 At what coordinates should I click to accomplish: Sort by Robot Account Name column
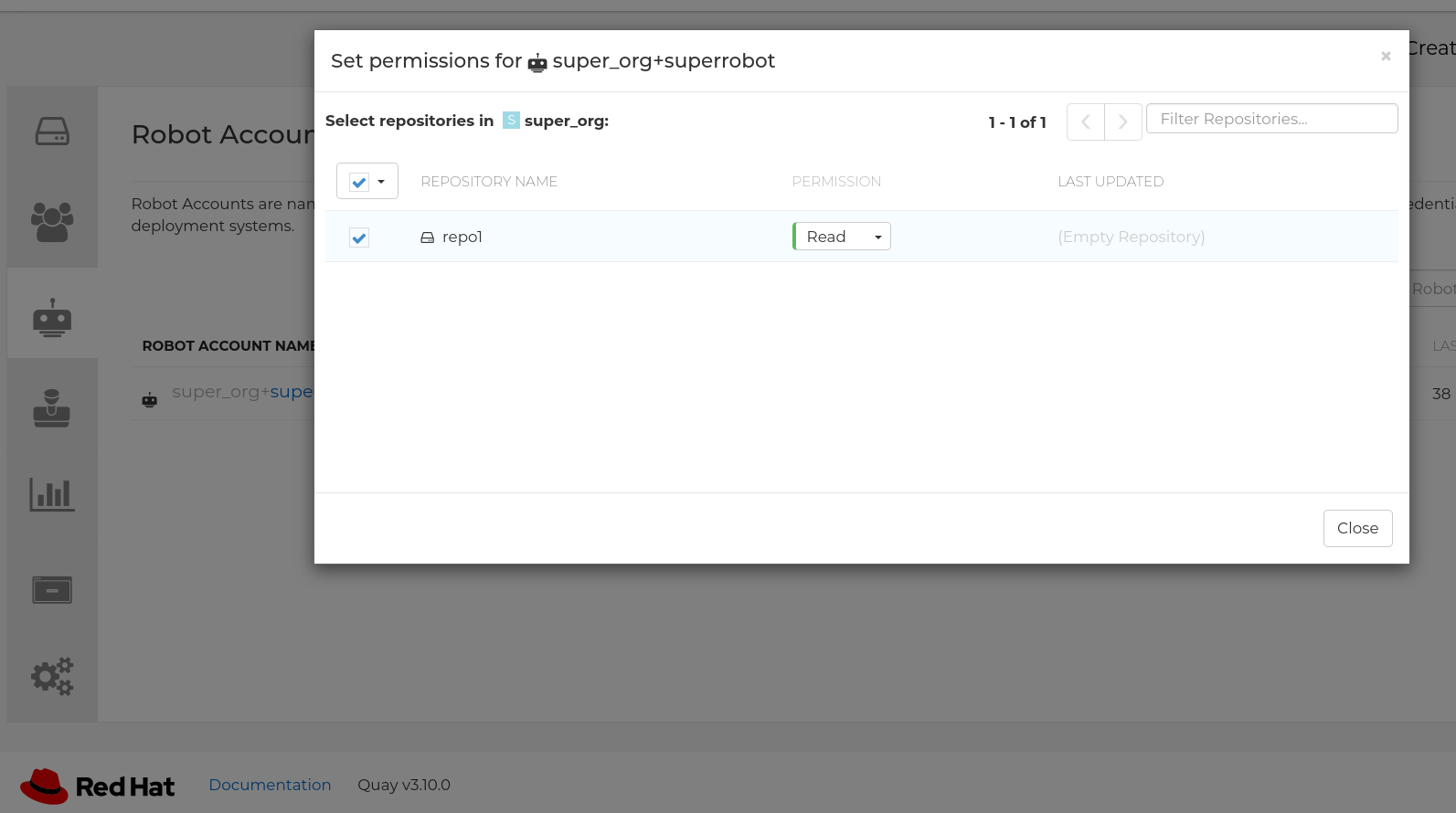pos(228,346)
